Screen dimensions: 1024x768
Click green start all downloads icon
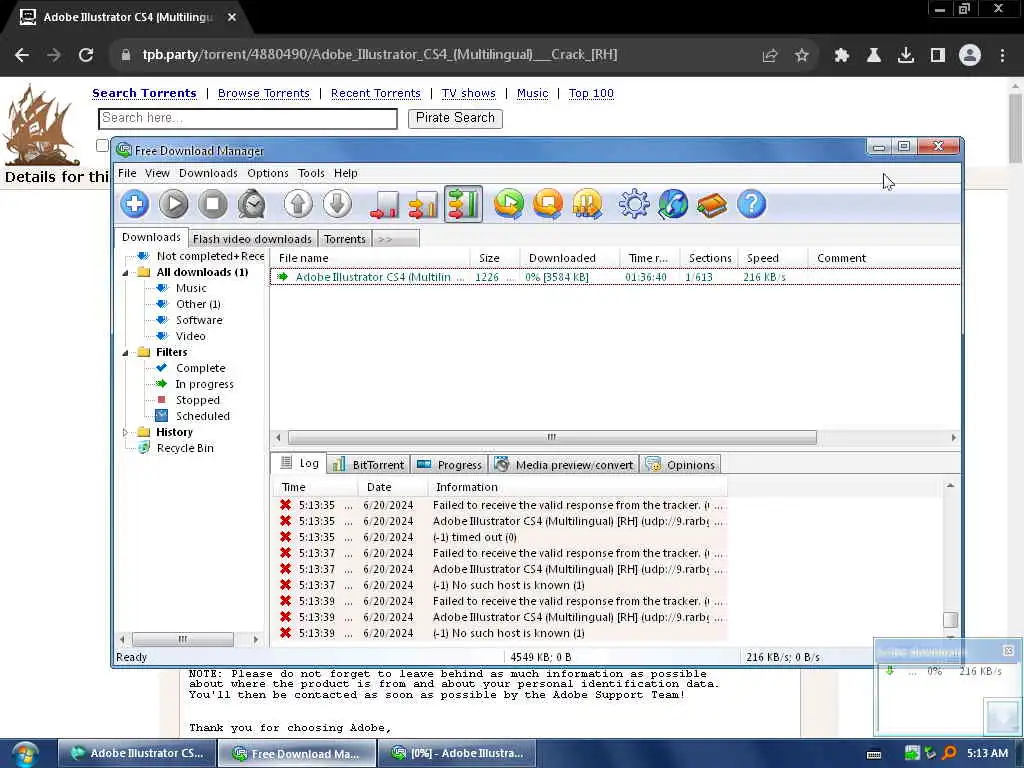point(509,204)
